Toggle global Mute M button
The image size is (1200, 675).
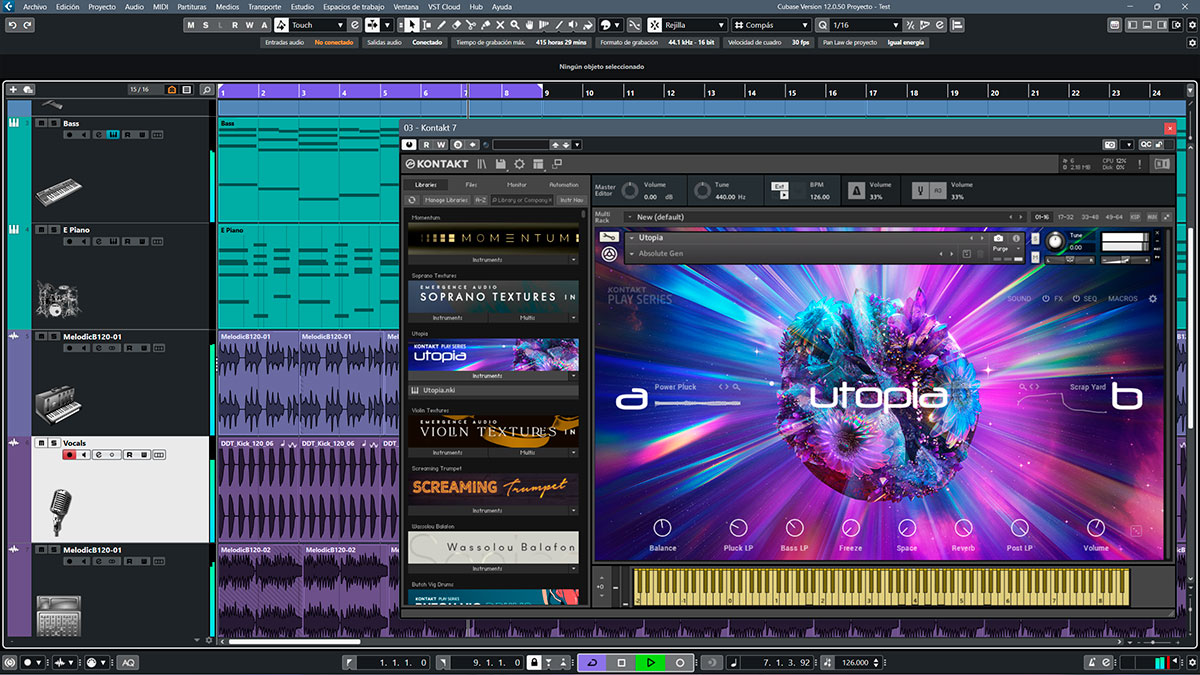point(192,25)
